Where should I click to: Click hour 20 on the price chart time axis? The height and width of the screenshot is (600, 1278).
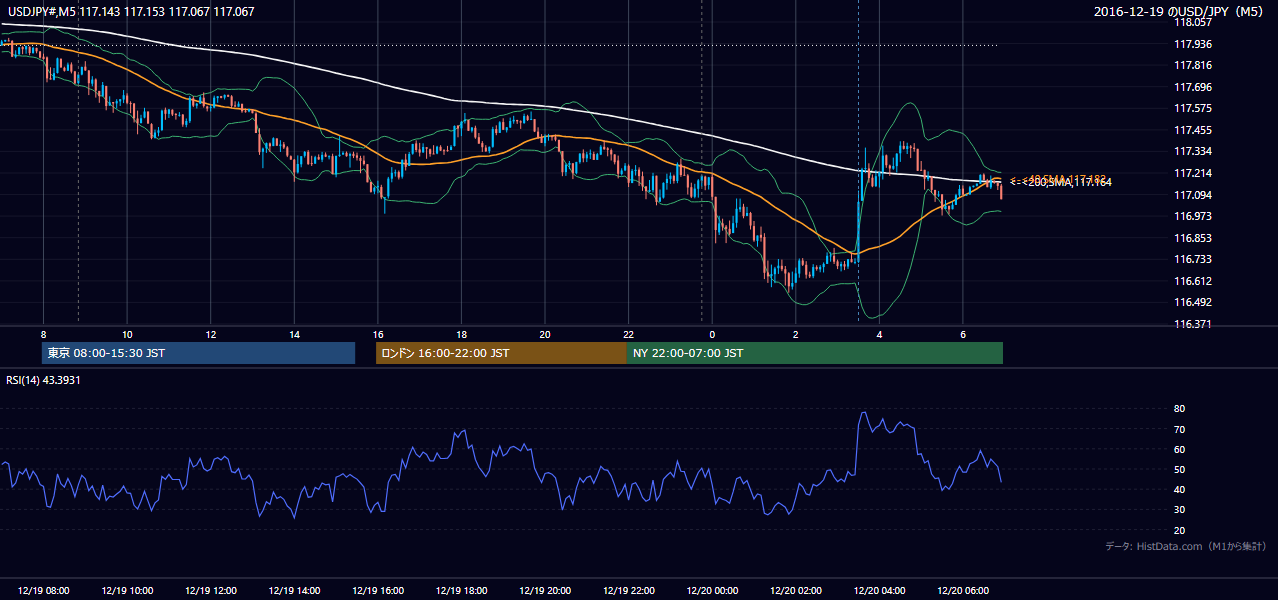click(545, 334)
